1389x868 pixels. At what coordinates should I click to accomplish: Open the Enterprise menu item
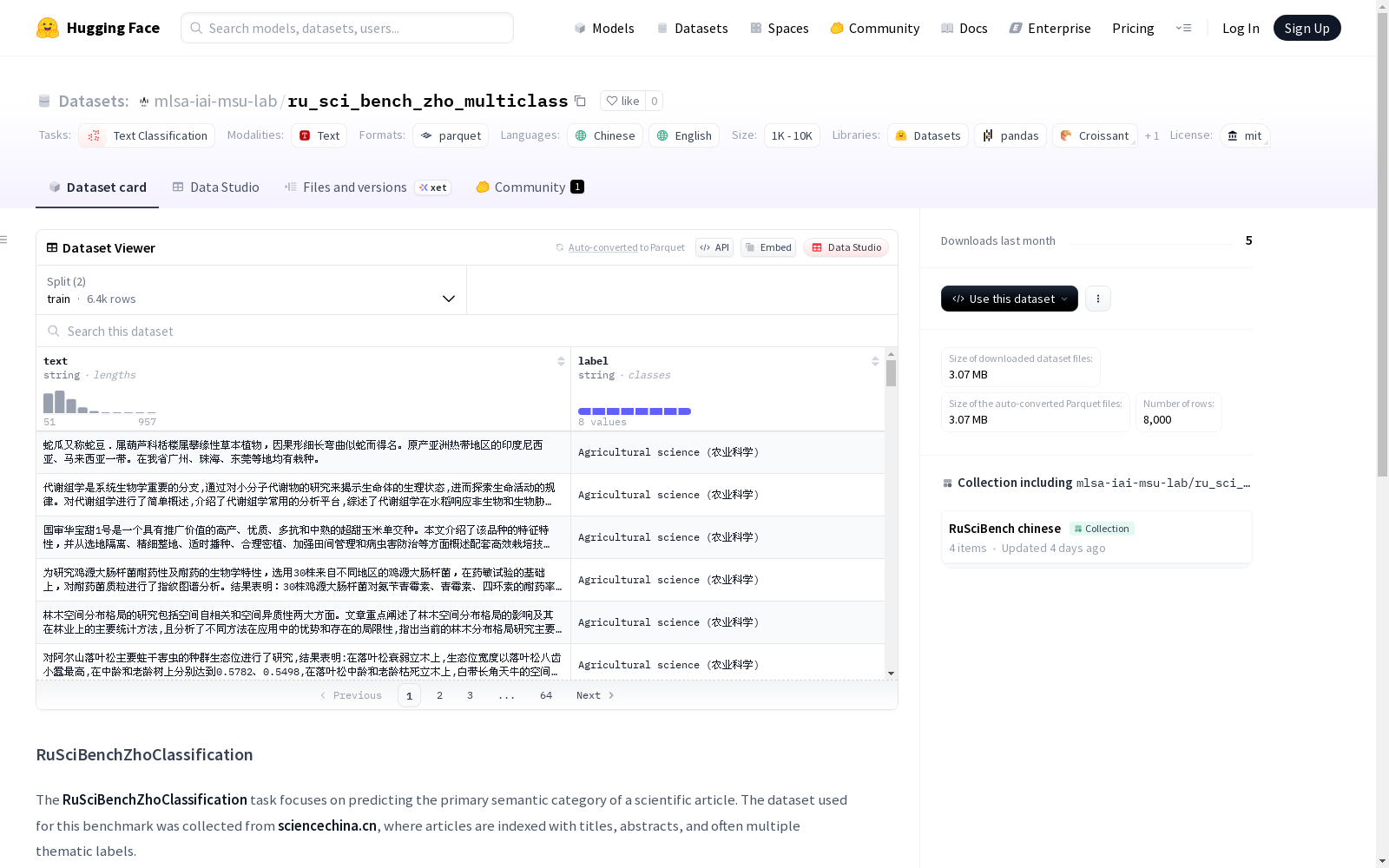point(1050,28)
